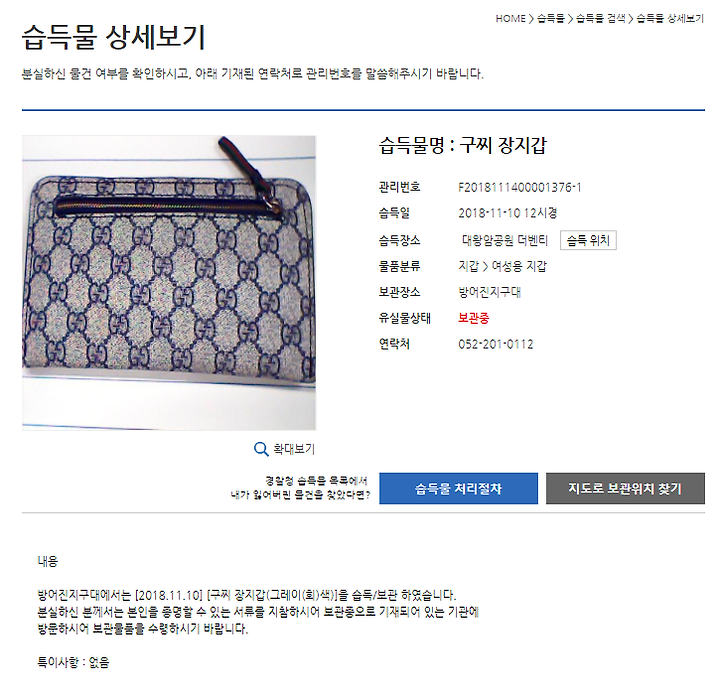Click the 습득일 value 2018-11-10 12시경
This screenshot has width=720, height=698.
click(x=508, y=213)
